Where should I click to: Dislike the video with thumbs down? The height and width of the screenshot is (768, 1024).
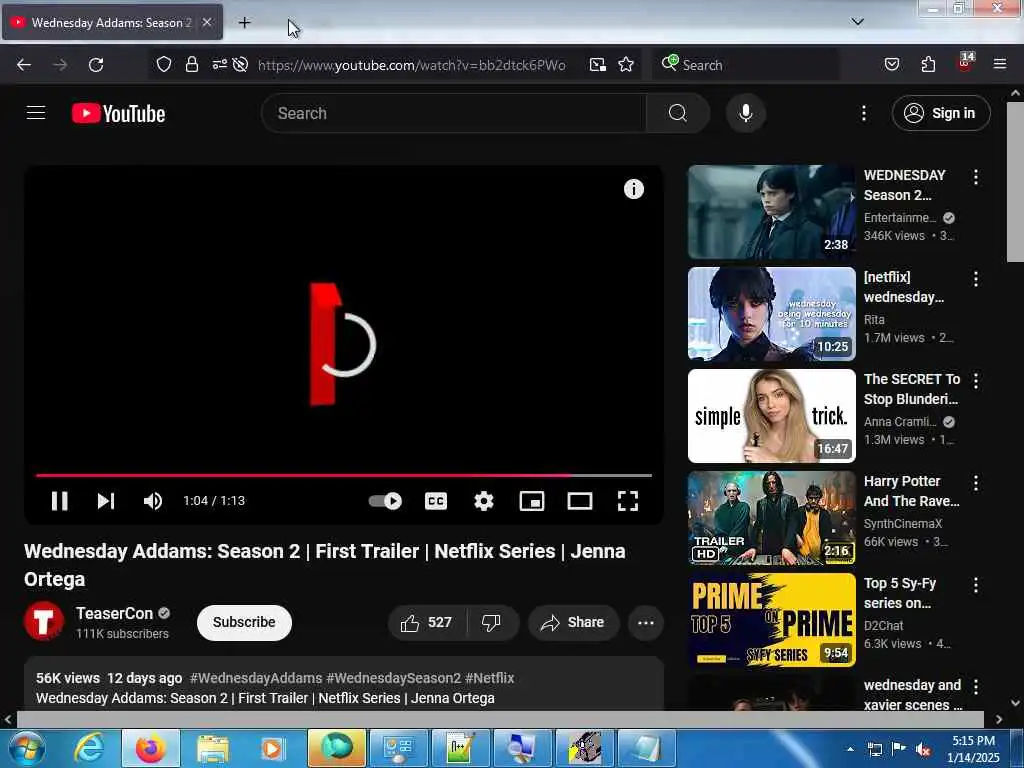click(492, 622)
